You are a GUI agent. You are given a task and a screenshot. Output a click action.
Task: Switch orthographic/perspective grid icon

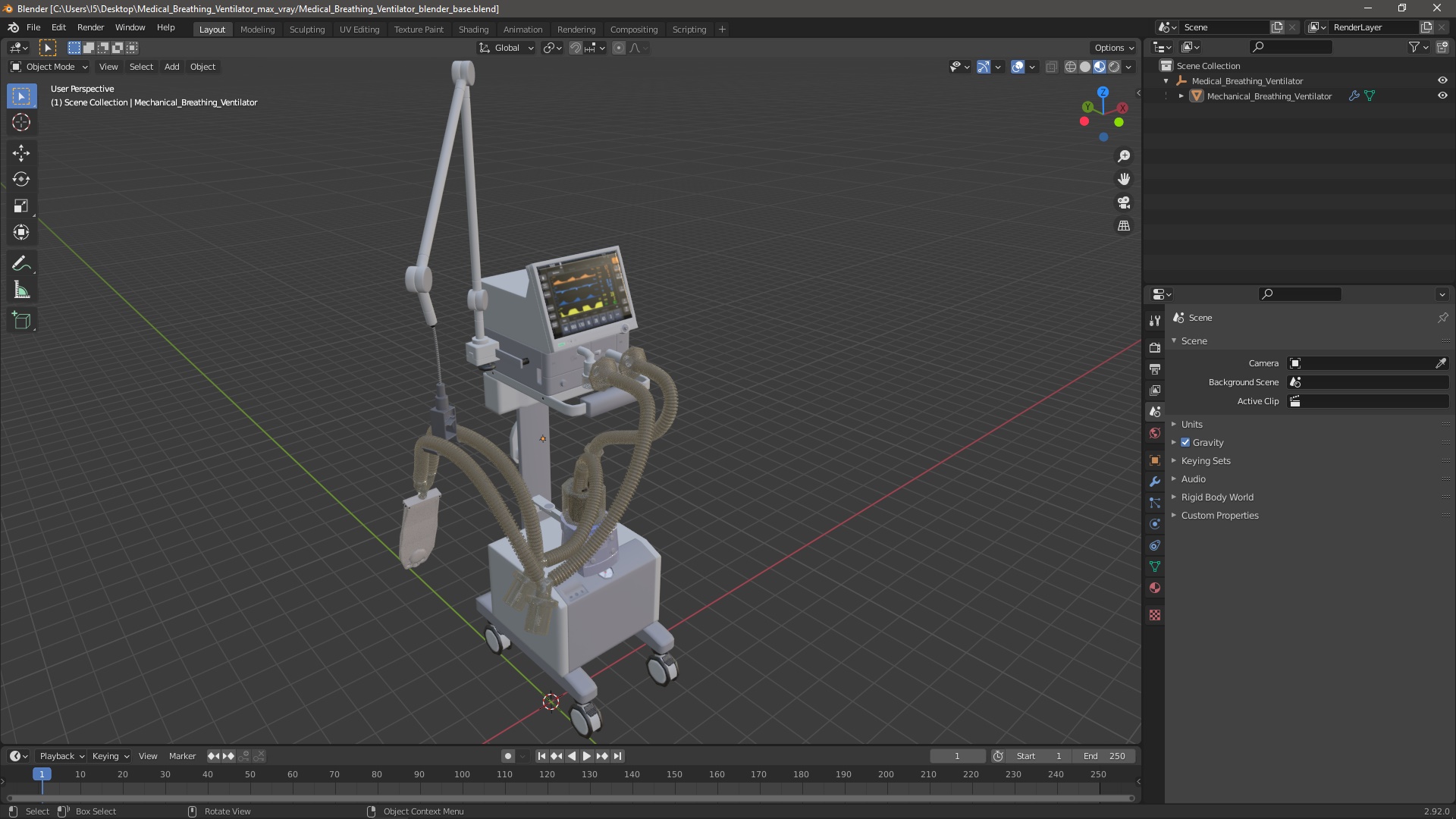tap(1124, 226)
